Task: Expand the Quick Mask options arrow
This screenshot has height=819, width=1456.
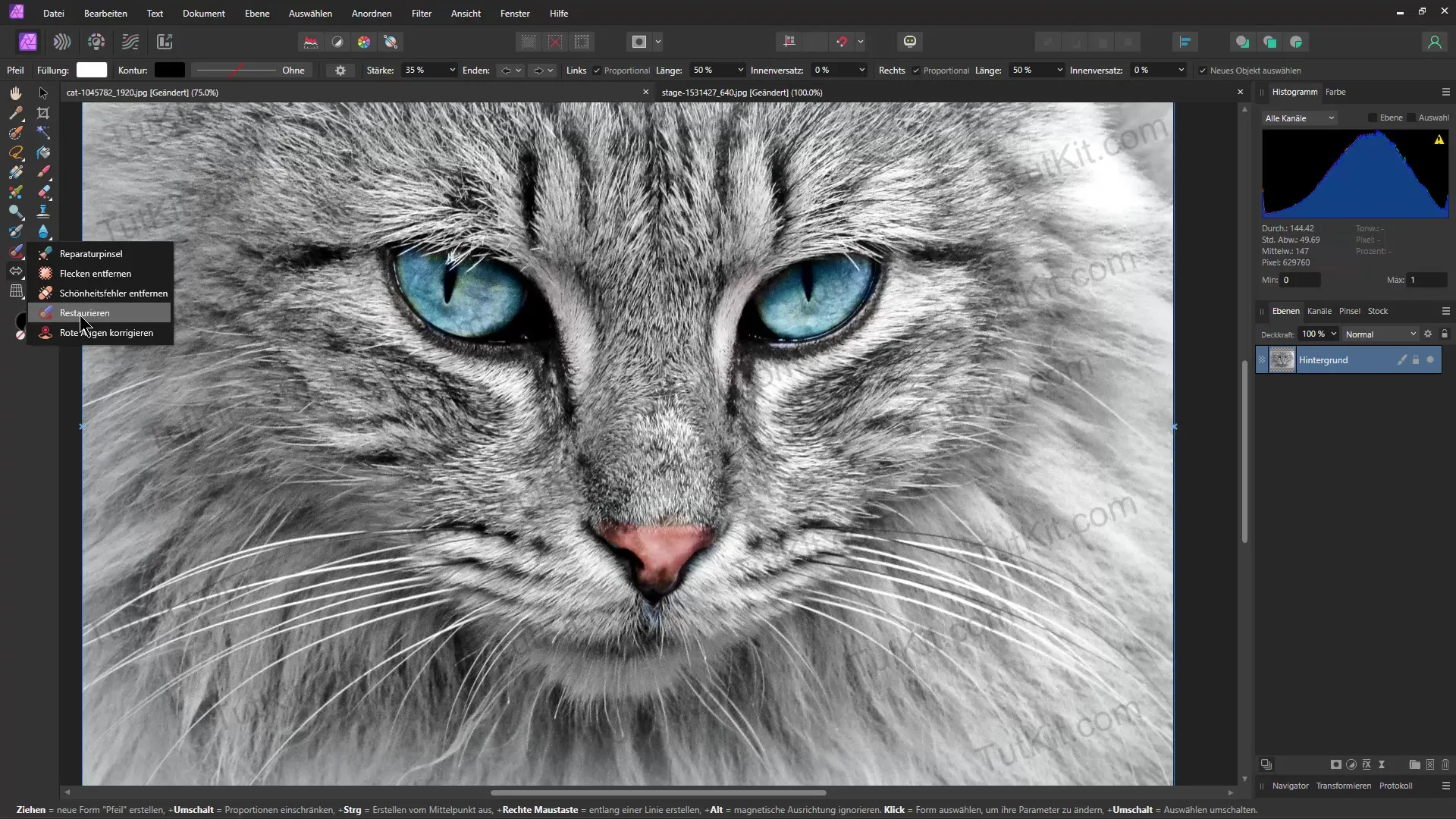Action: [658, 42]
